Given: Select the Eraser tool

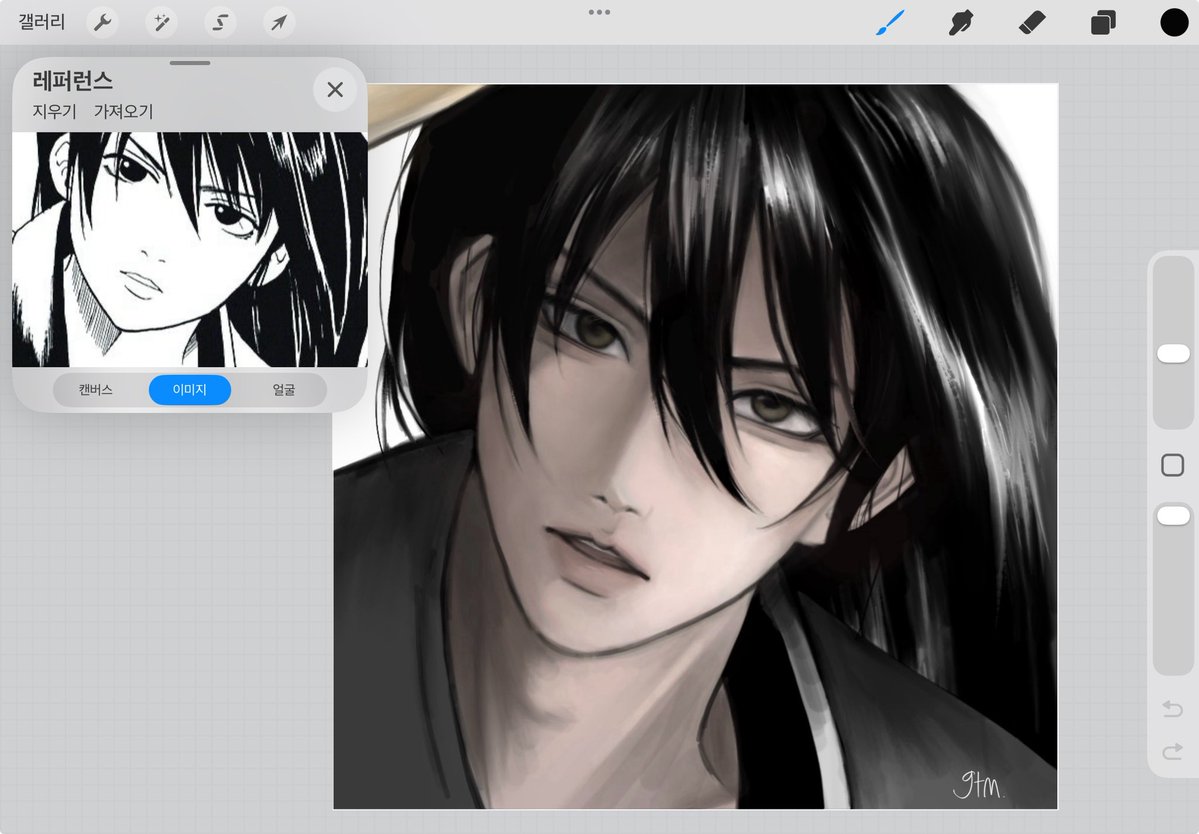Looking at the screenshot, I should [x=1032, y=22].
